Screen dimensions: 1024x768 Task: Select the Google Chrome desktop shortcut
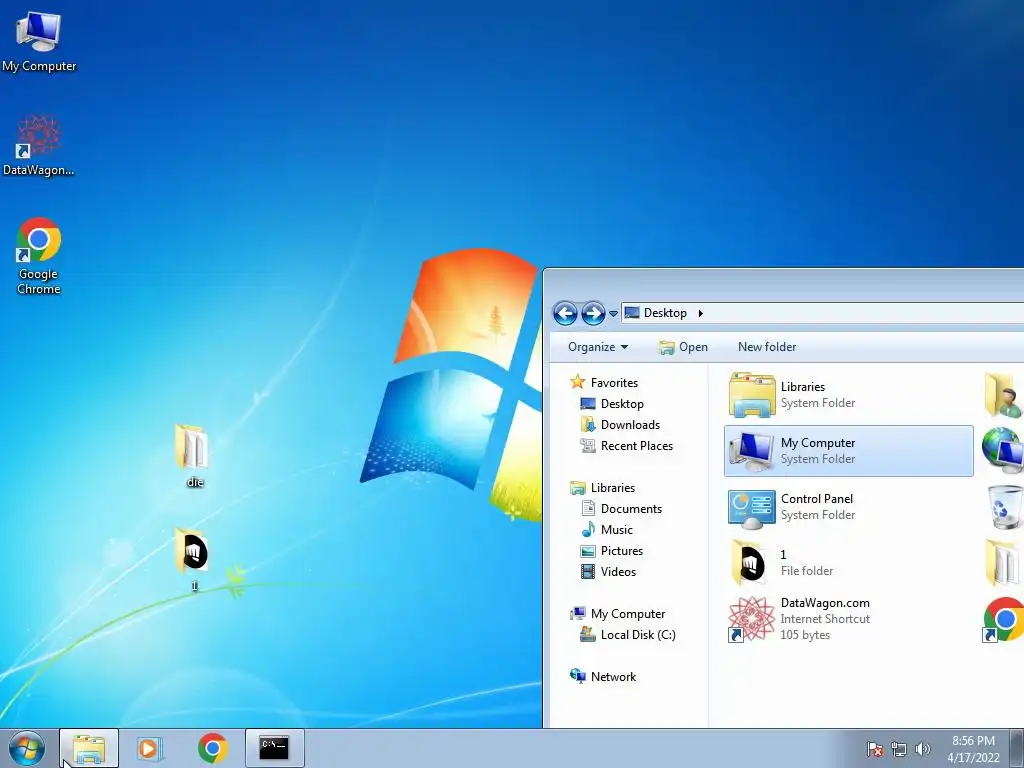39,255
